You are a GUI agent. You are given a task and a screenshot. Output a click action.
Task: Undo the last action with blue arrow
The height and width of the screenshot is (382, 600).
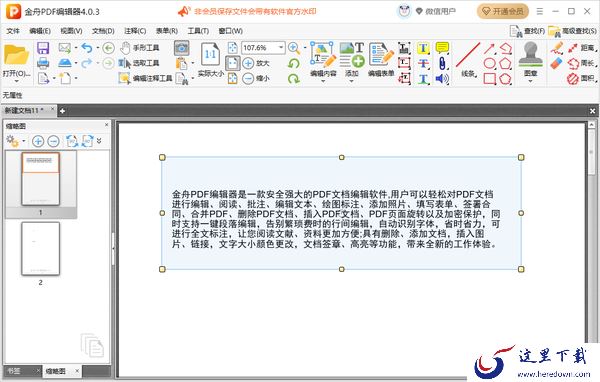tap(87, 48)
